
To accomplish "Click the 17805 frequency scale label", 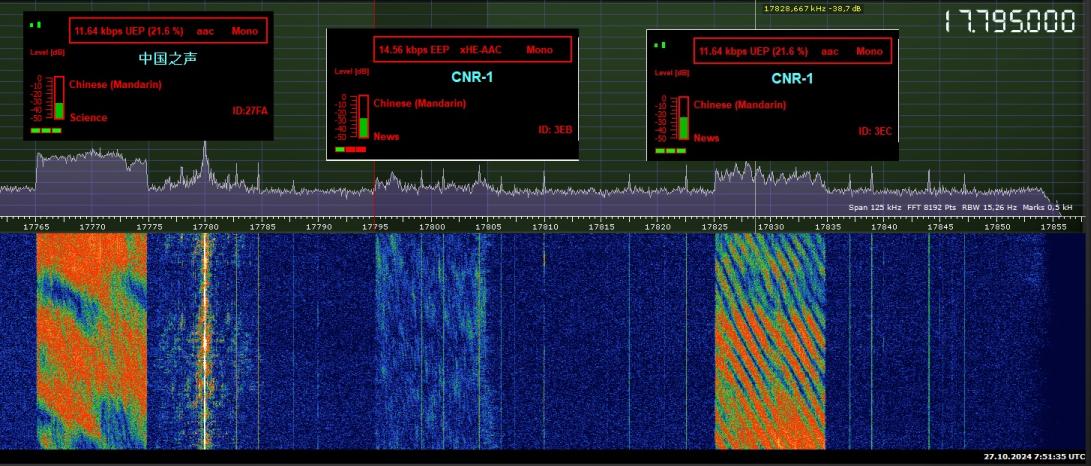I will coord(489,227).
